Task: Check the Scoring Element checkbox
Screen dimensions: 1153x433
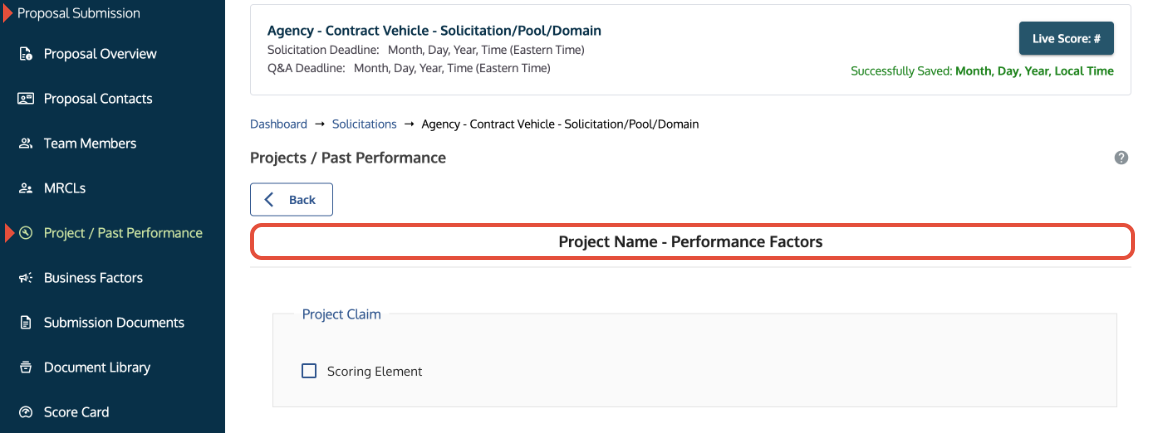Action: tap(309, 371)
